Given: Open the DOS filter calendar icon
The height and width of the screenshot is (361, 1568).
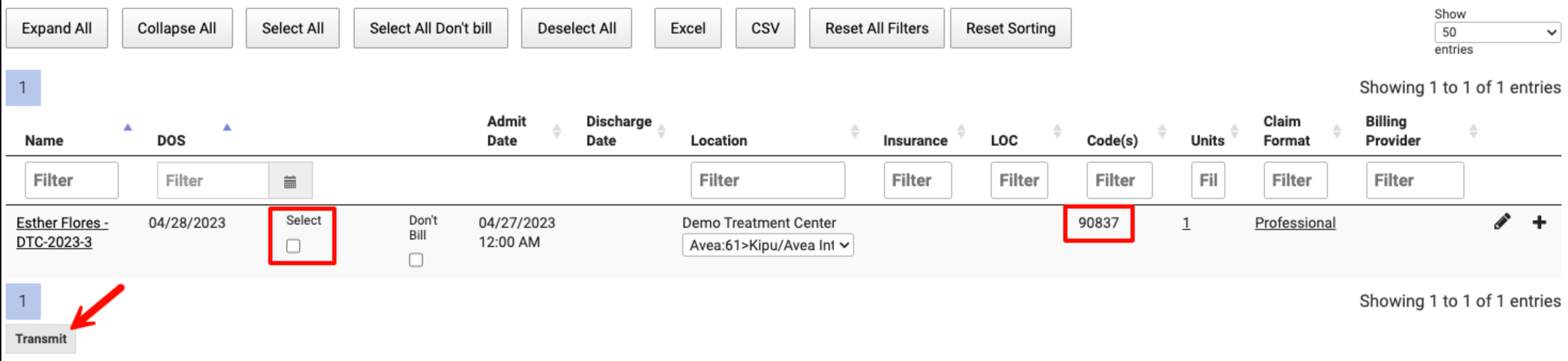Looking at the screenshot, I should pos(290,182).
